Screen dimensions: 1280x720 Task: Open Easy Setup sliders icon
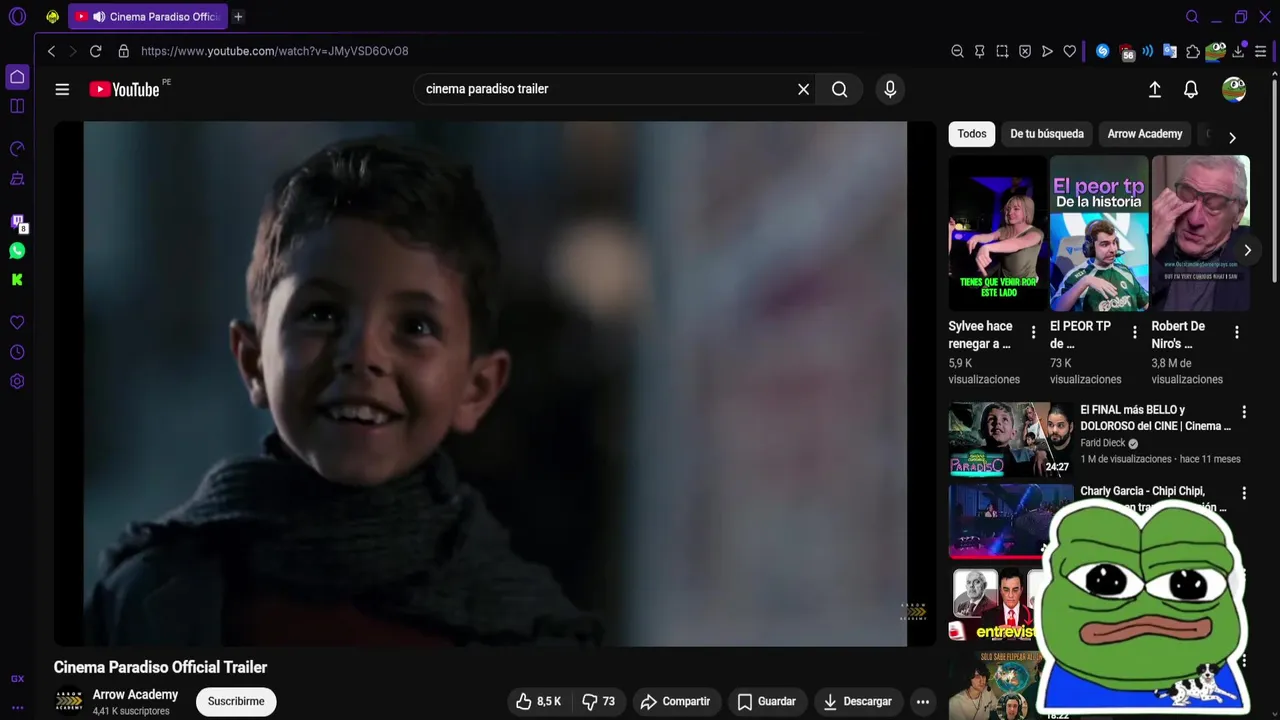click(1261, 51)
